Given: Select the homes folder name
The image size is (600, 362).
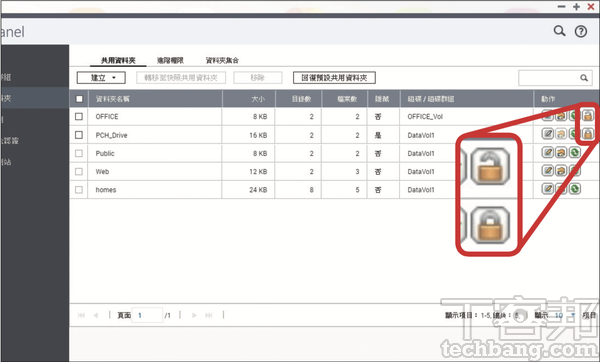Looking at the screenshot, I should click(x=106, y=189).
